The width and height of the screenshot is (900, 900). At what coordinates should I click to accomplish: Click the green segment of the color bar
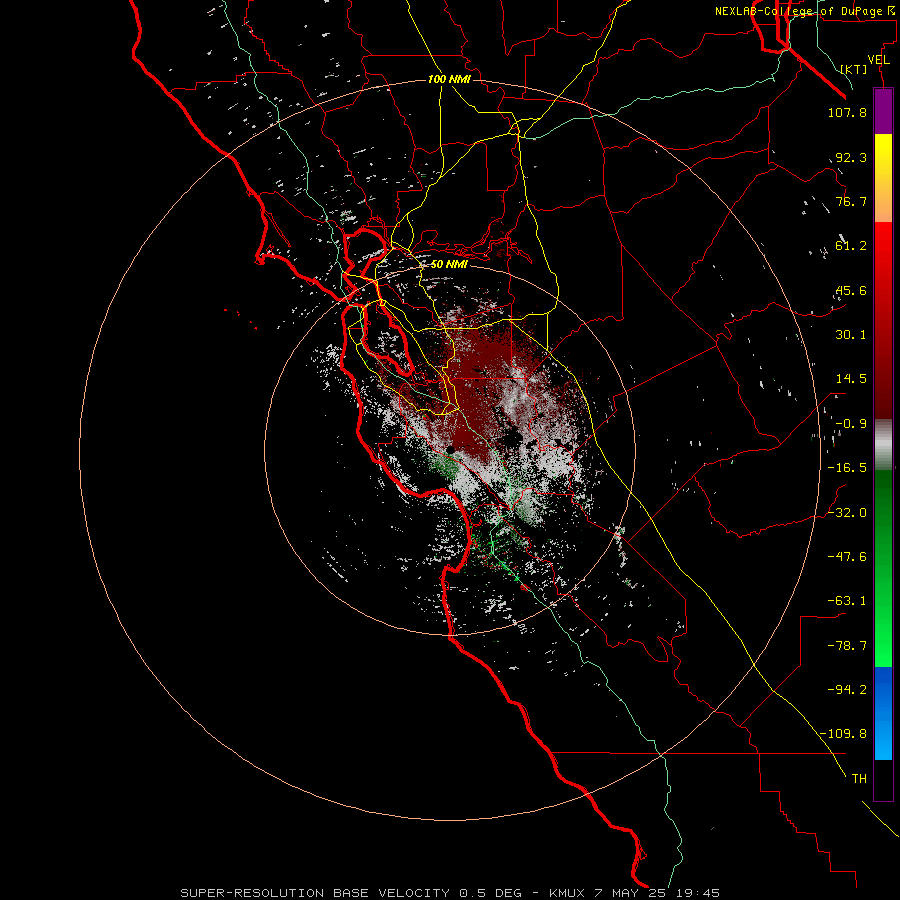883,568
